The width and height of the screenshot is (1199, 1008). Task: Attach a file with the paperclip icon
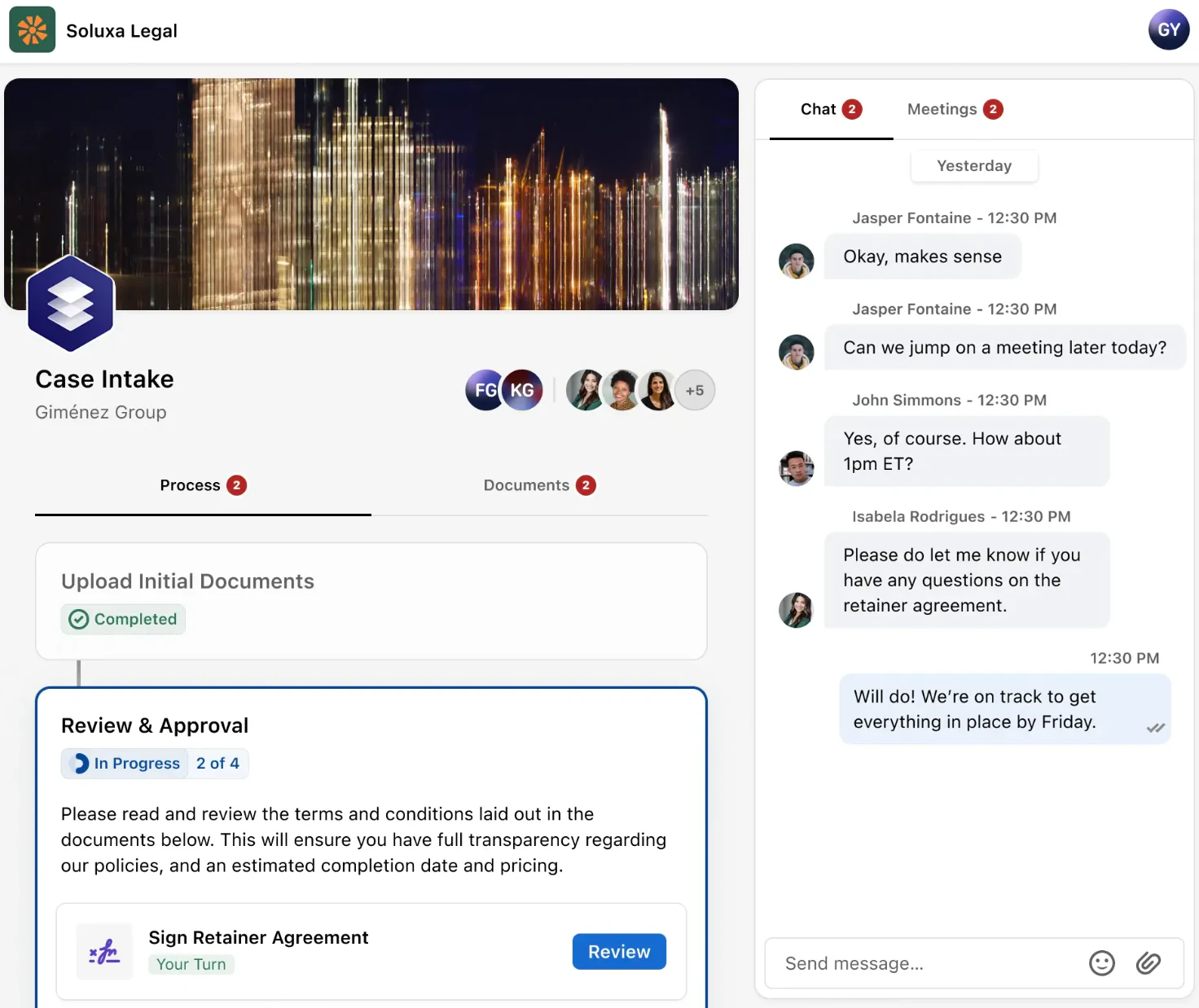(x=1148, y=963)
